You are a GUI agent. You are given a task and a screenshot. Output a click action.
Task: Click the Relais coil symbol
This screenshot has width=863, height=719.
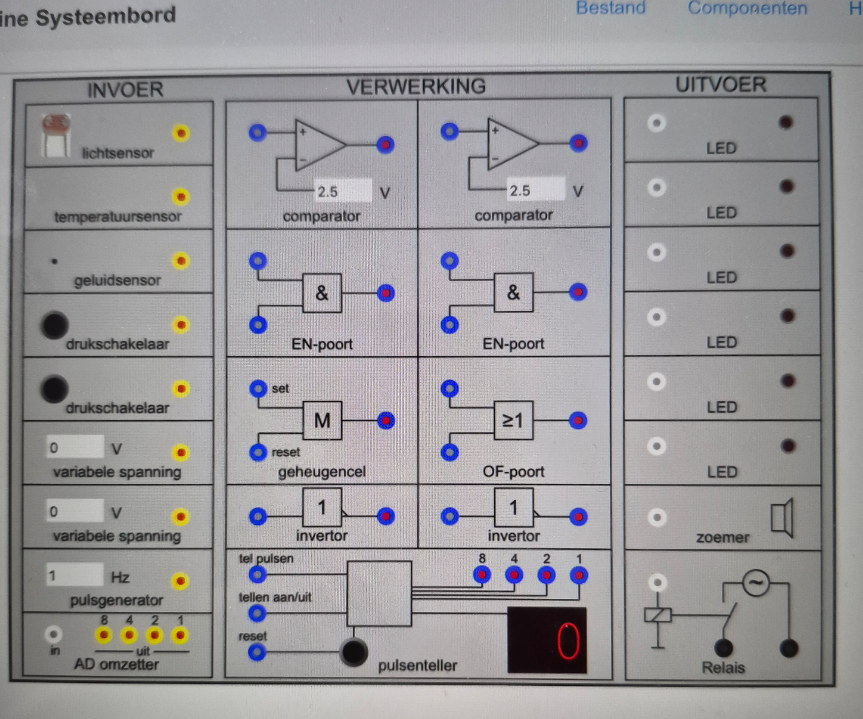(x=657, y=616)
